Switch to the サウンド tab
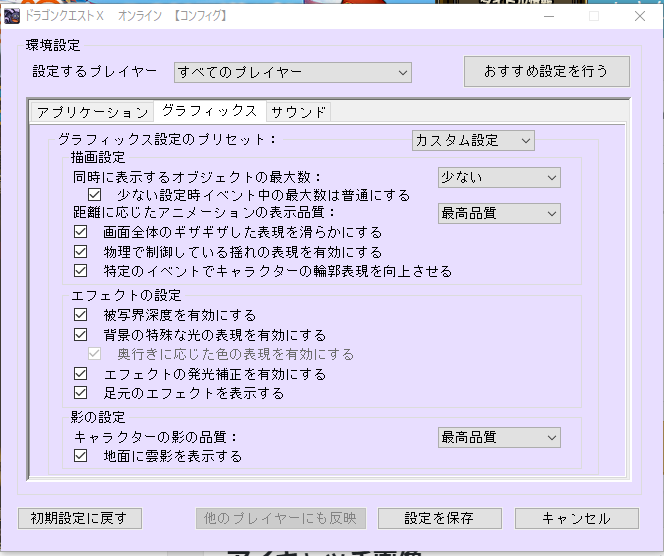Screen dimensions: 664x556 [x=298, y=112]
